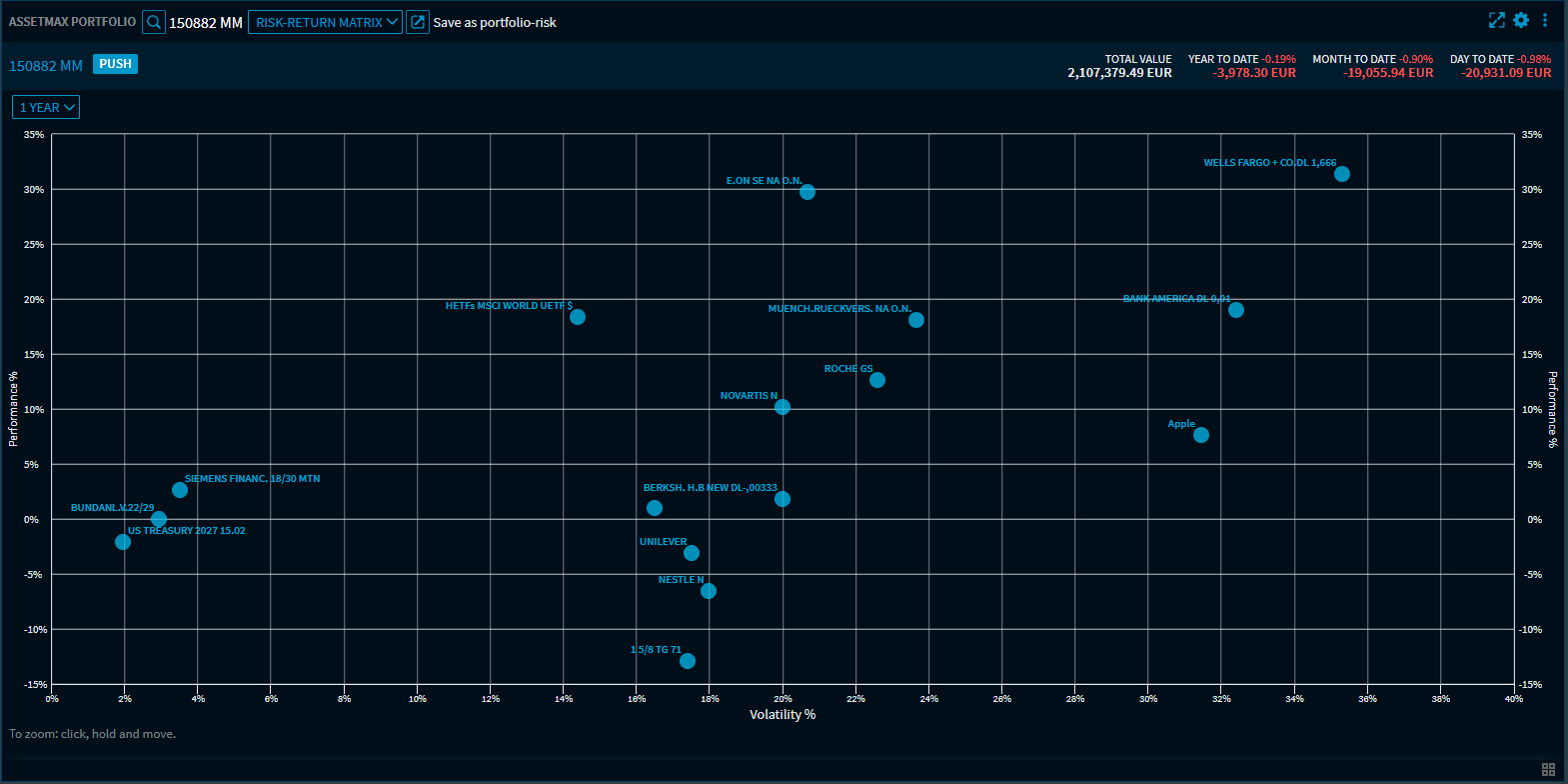The image size is (1568, 784).
Task: Click the Save as portfolio-risk label
Action: [x=495, y=22]
